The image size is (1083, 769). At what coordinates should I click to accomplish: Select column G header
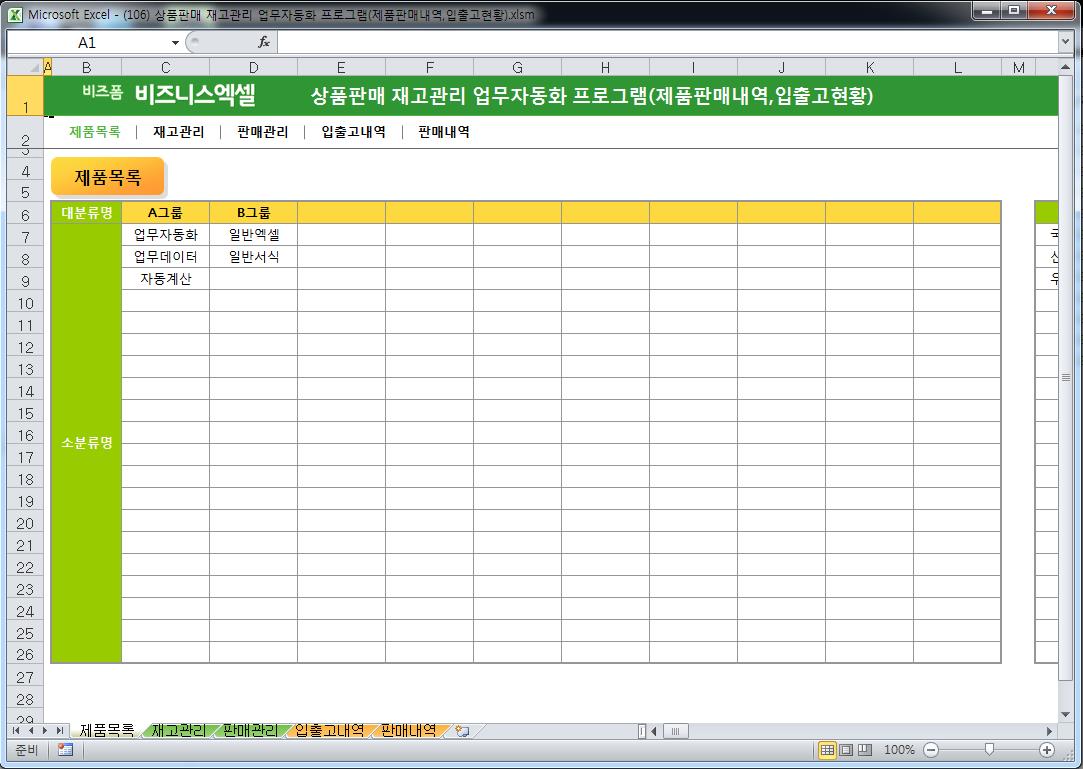tap(517, 68)
